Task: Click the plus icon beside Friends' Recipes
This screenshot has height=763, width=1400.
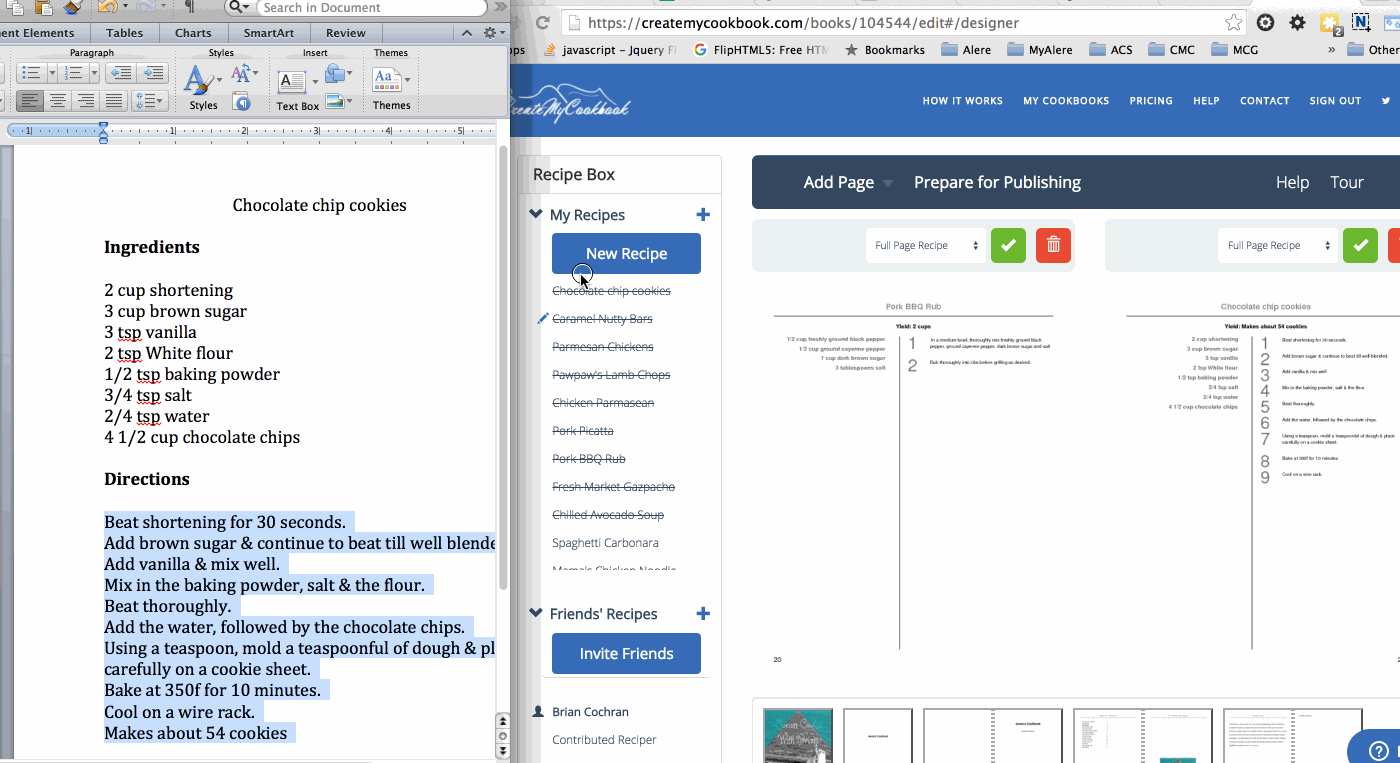Action: click(703, 613)
